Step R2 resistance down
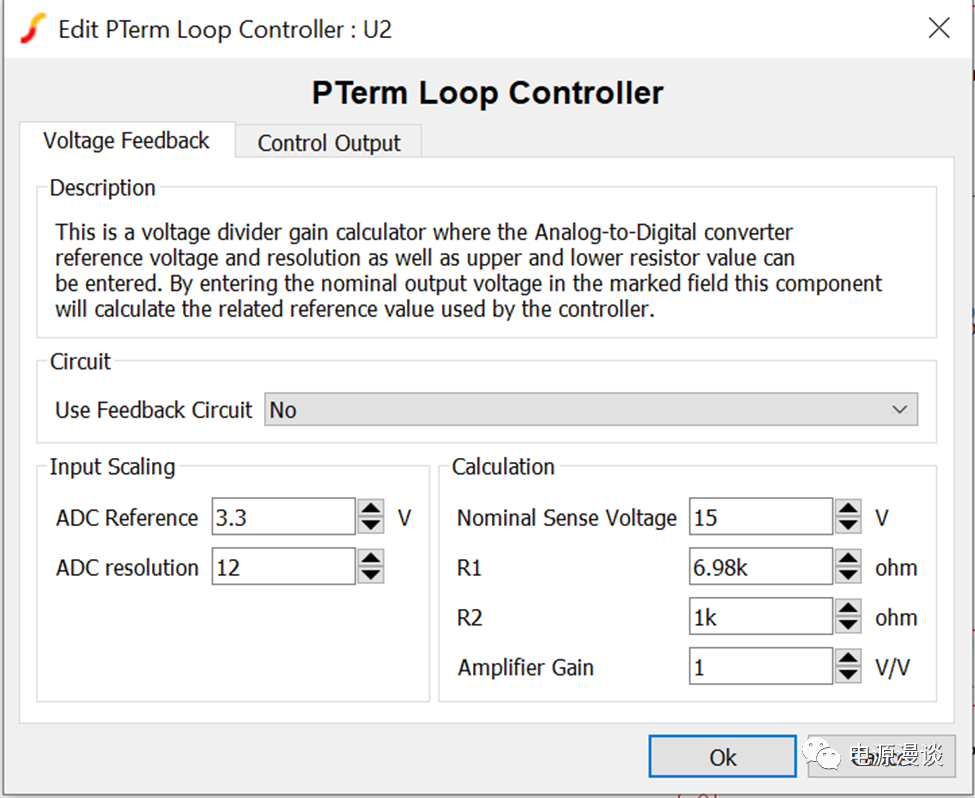The image size is (975, 798). (x=848, y=625)
